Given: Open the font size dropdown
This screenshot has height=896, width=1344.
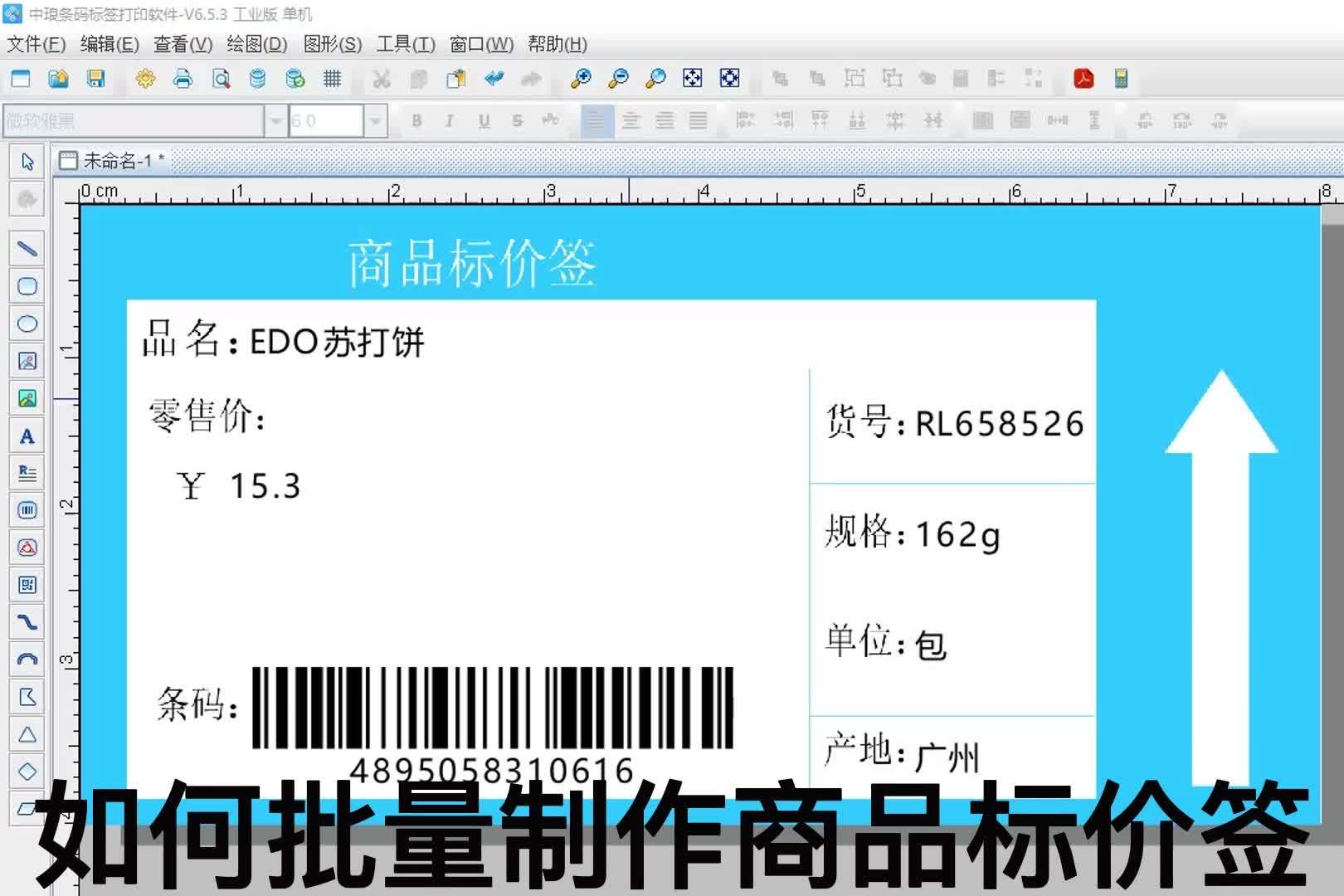Looking at the screenshot, I should [x=376, y=120].
